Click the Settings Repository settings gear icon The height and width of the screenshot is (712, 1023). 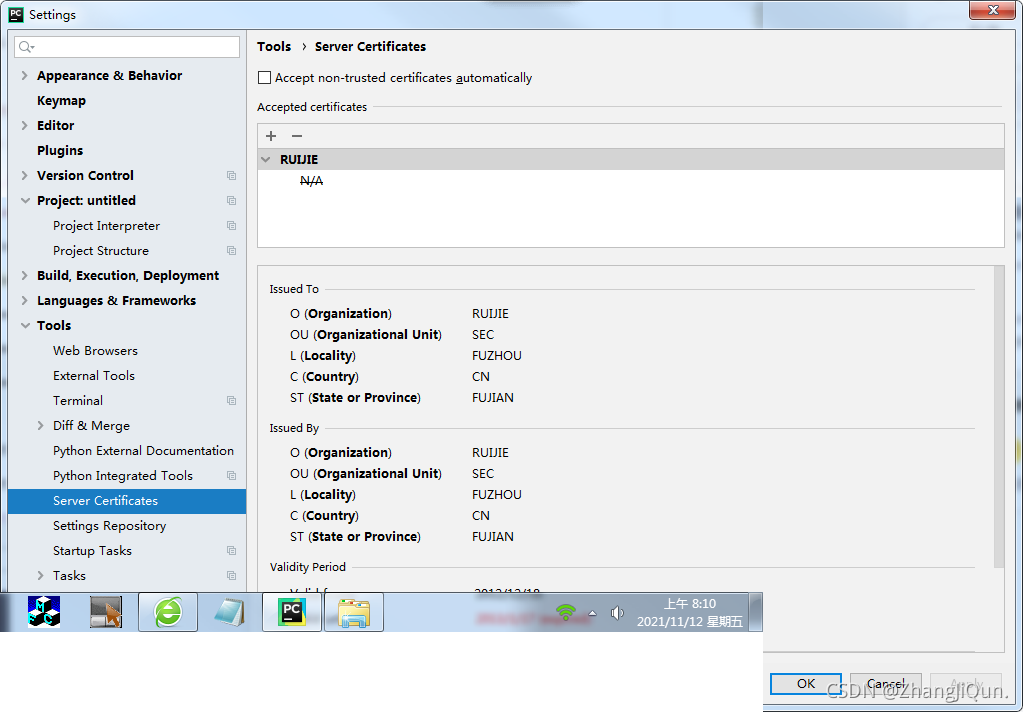tap(231, 525)
